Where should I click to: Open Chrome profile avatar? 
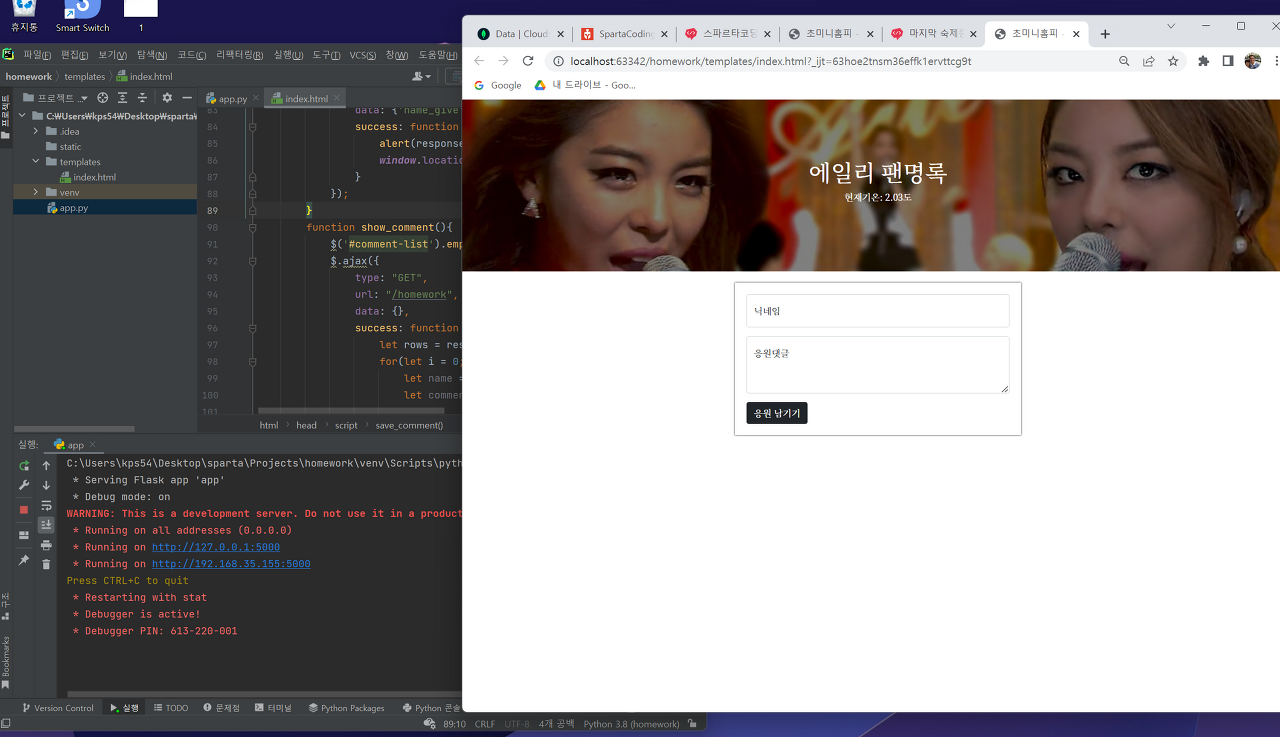1252,61
